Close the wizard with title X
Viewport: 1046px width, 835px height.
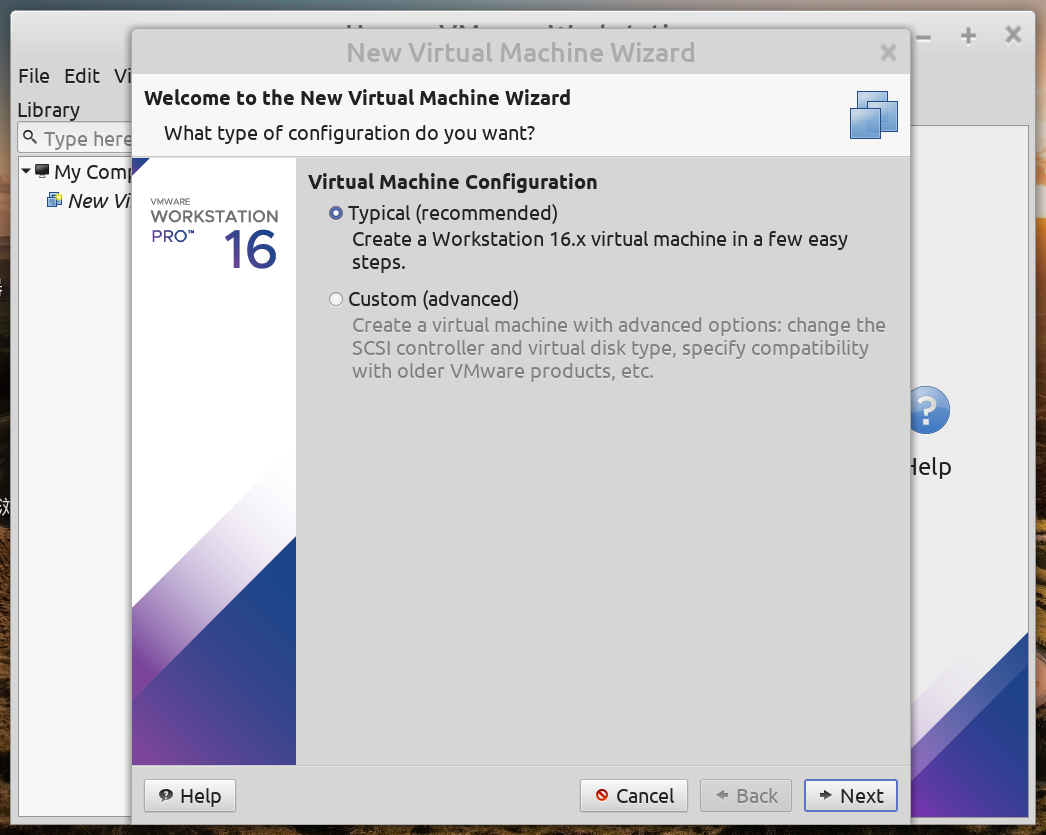[x=888, y=52]
